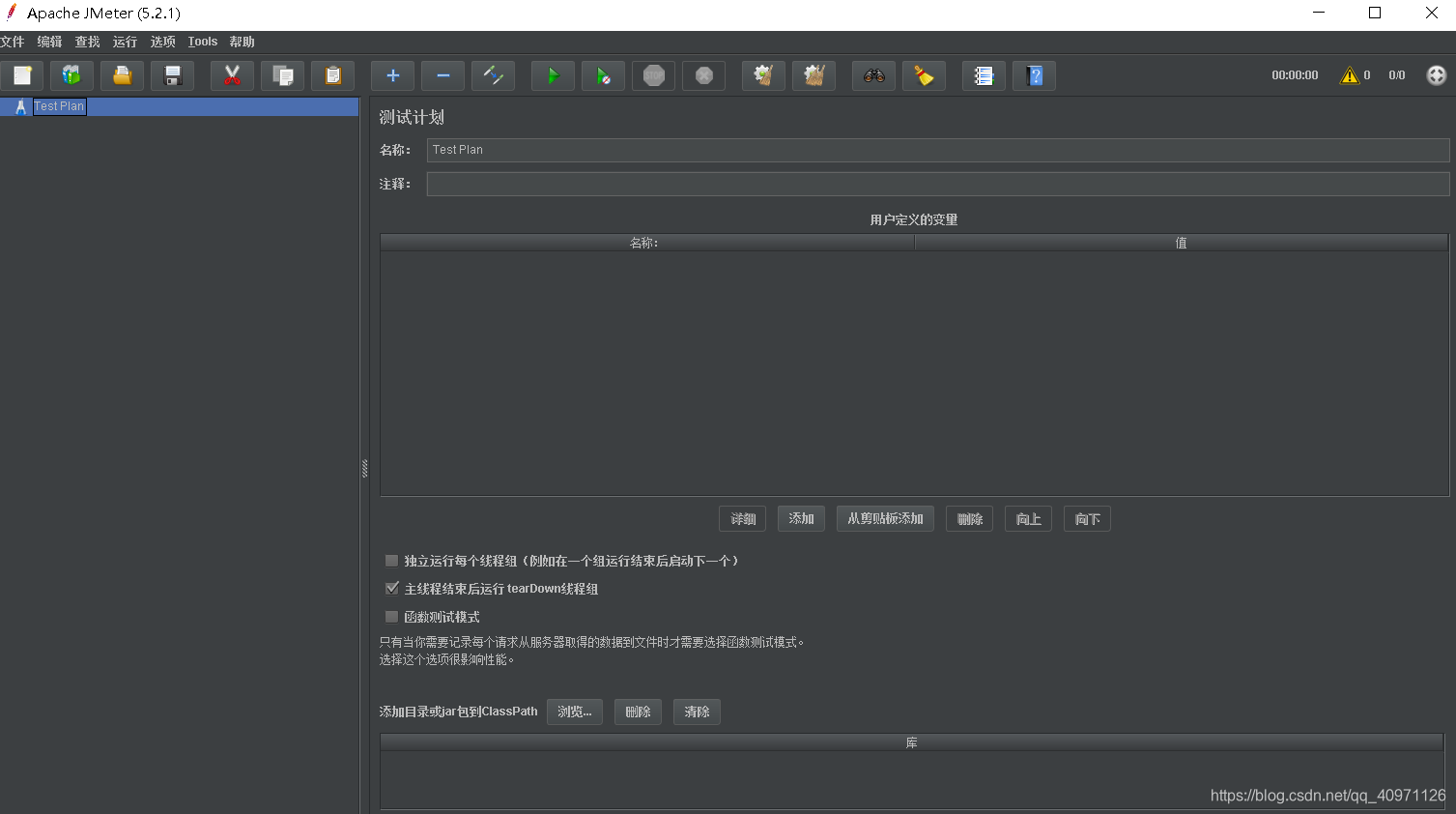Click the 浏览... button

pyautogui.click(x=575, y=712)
